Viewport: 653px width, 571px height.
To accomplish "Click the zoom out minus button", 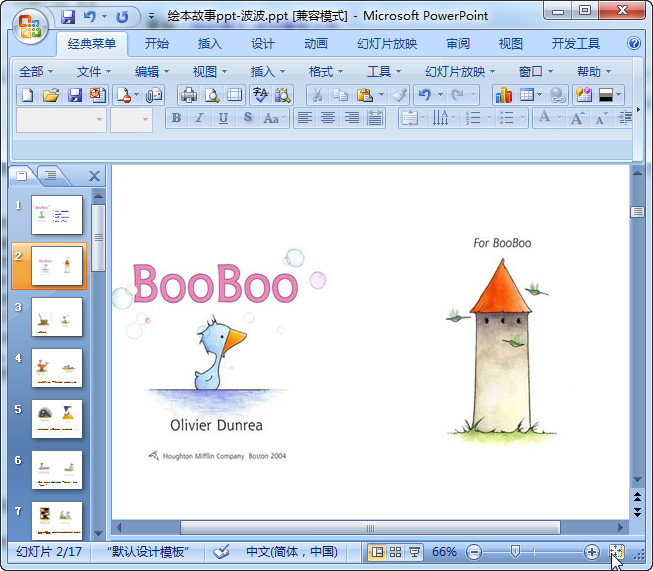I will tap(474, 552).
